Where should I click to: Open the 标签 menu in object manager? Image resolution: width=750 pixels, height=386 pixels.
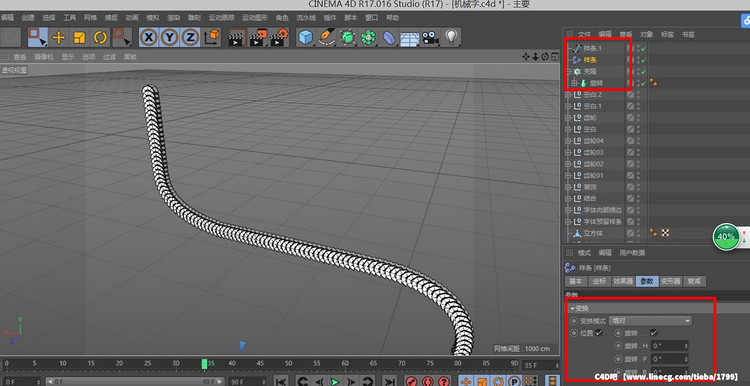coord(667,34)
